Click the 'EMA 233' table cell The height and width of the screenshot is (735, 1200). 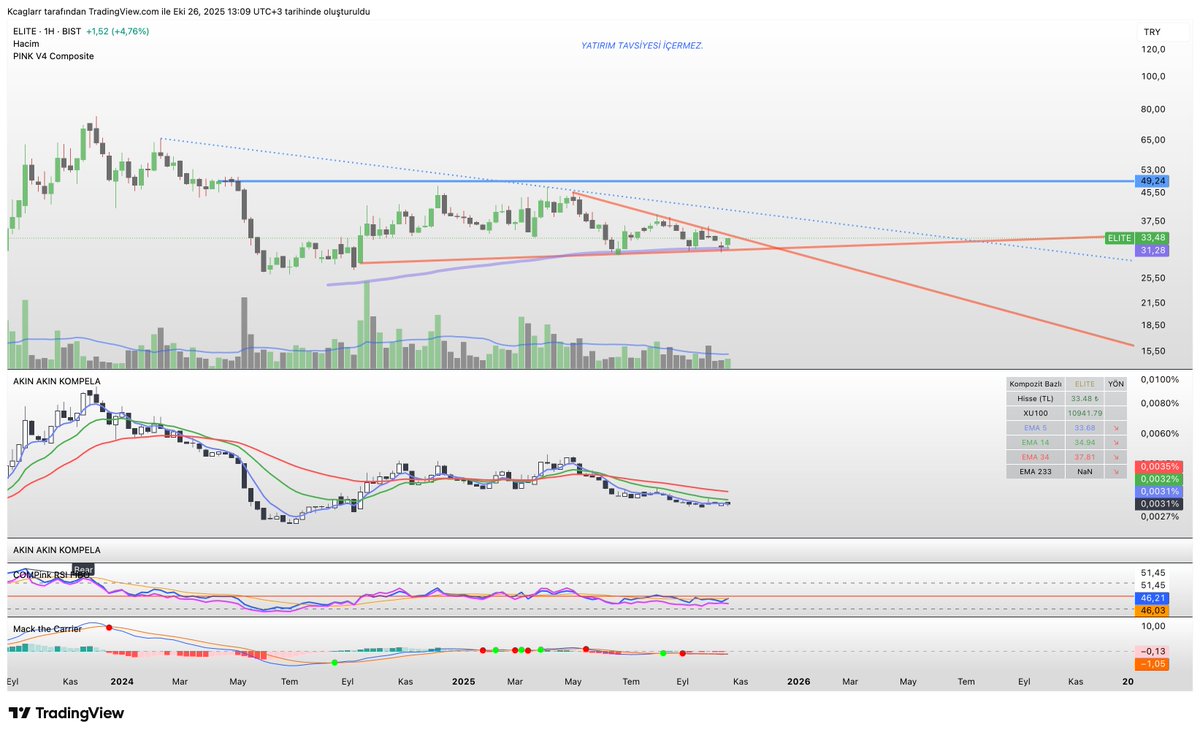(x=1035, y=470)
